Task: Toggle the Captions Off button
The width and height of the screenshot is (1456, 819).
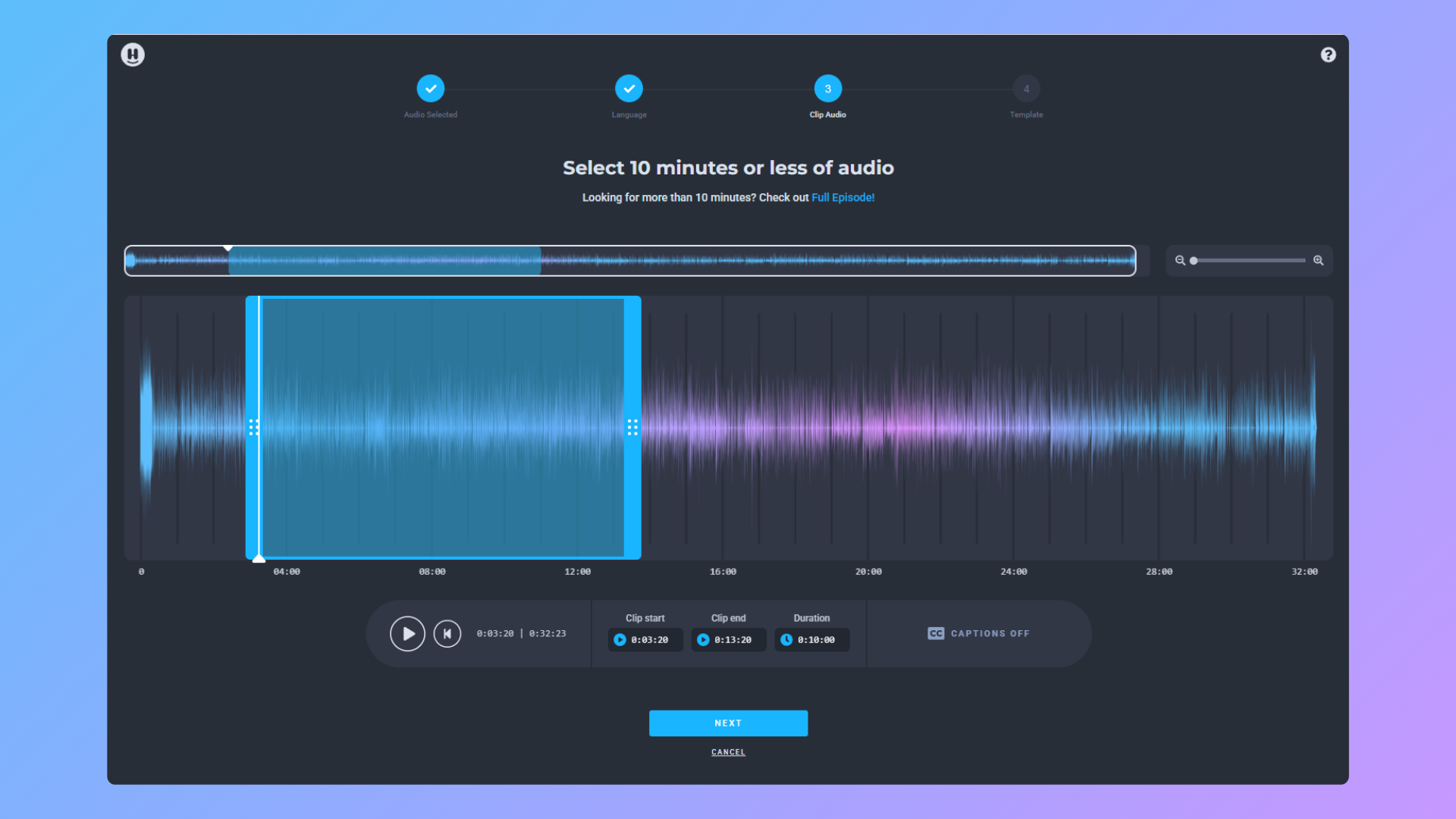Action: coord(978,633)
